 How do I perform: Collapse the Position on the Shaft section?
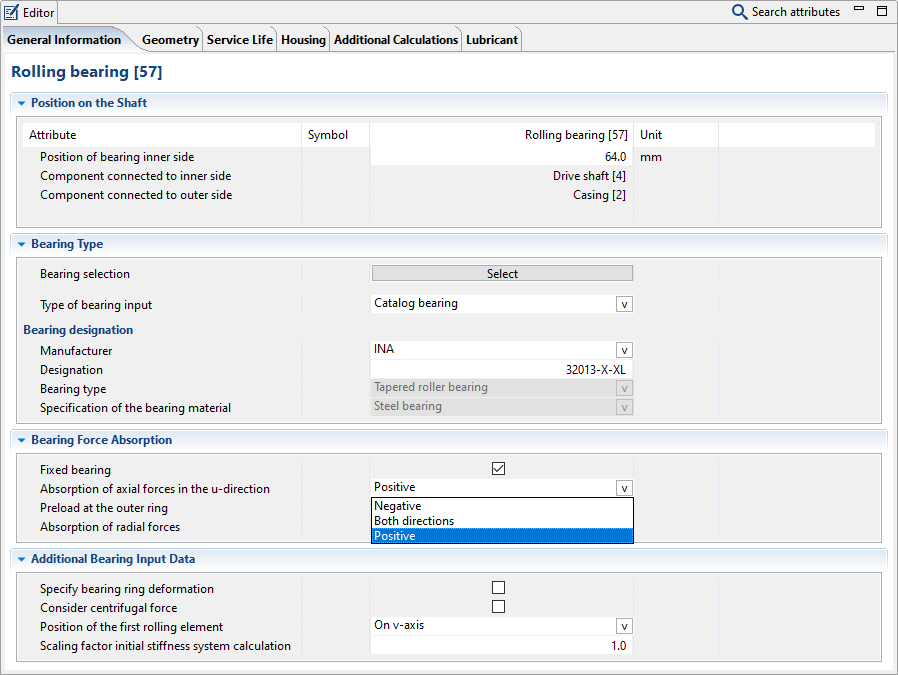[x=21, y=103]
